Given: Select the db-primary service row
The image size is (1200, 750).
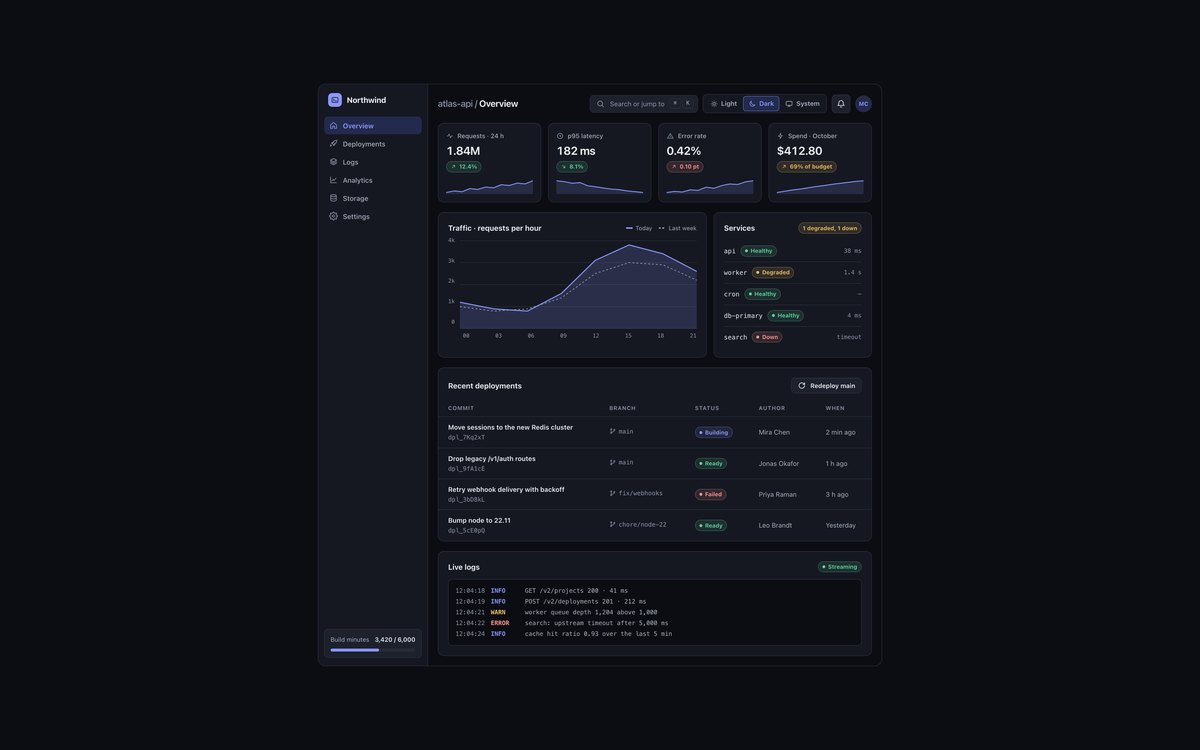Looking at the screenshot, I should click(793, 316).
